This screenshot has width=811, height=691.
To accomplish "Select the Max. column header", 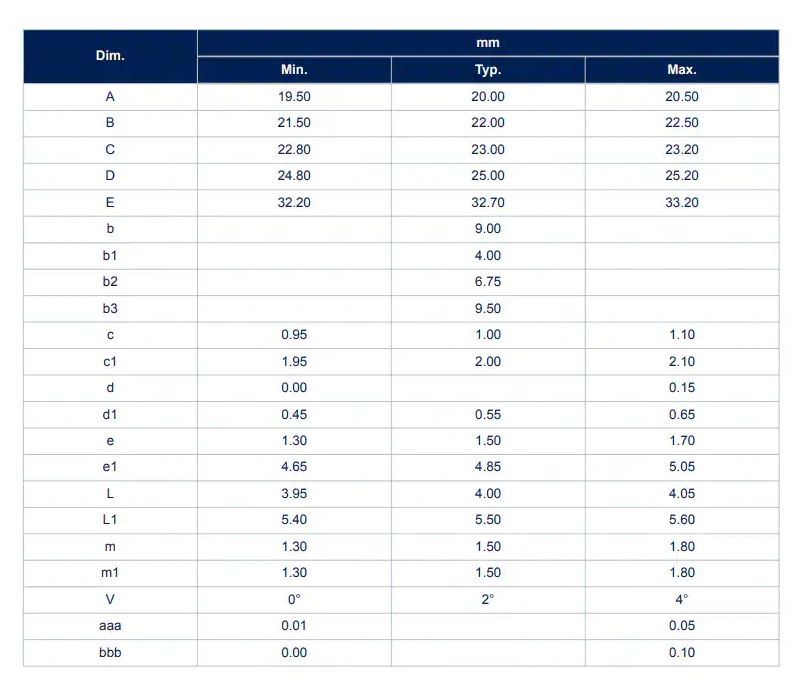I will point(681,70).
